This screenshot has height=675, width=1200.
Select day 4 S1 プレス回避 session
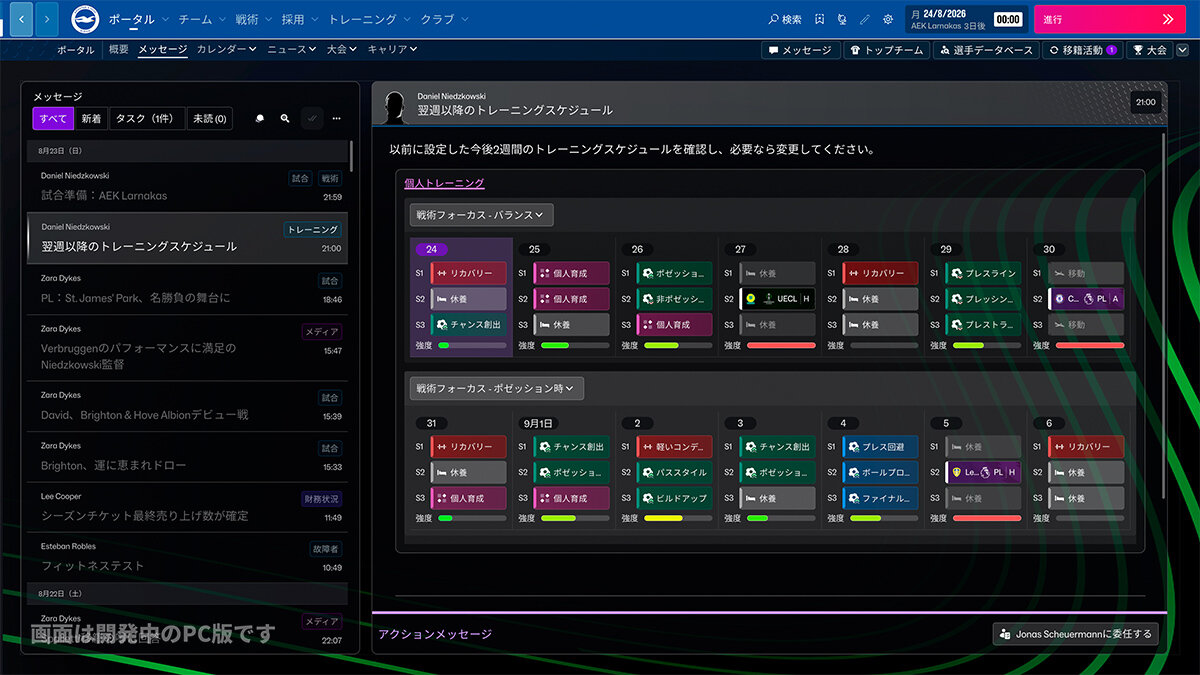point(880,447)
